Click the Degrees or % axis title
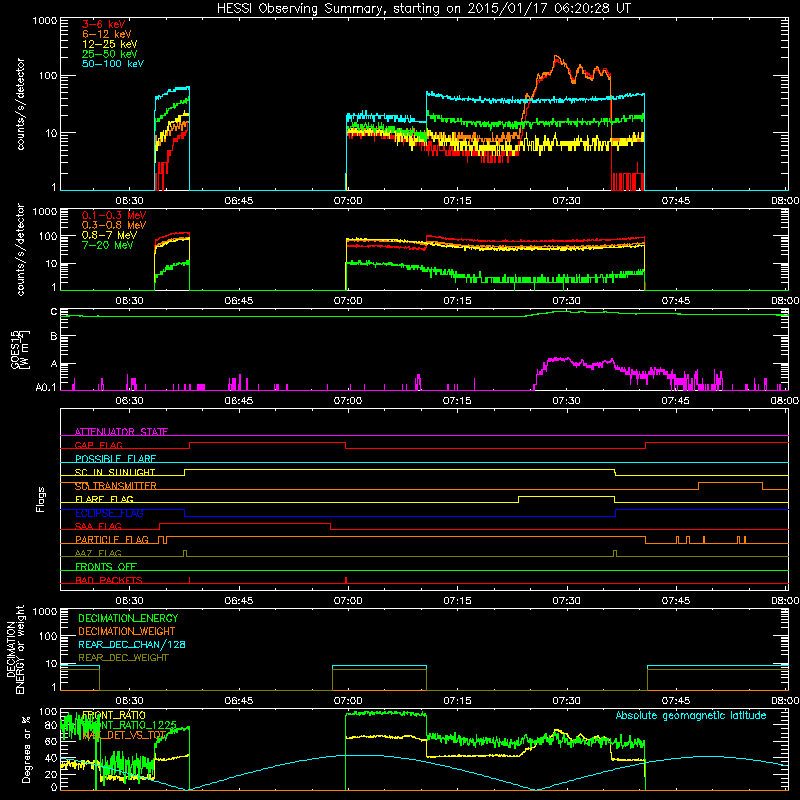800x800 pixels. [x=26, y=749]
